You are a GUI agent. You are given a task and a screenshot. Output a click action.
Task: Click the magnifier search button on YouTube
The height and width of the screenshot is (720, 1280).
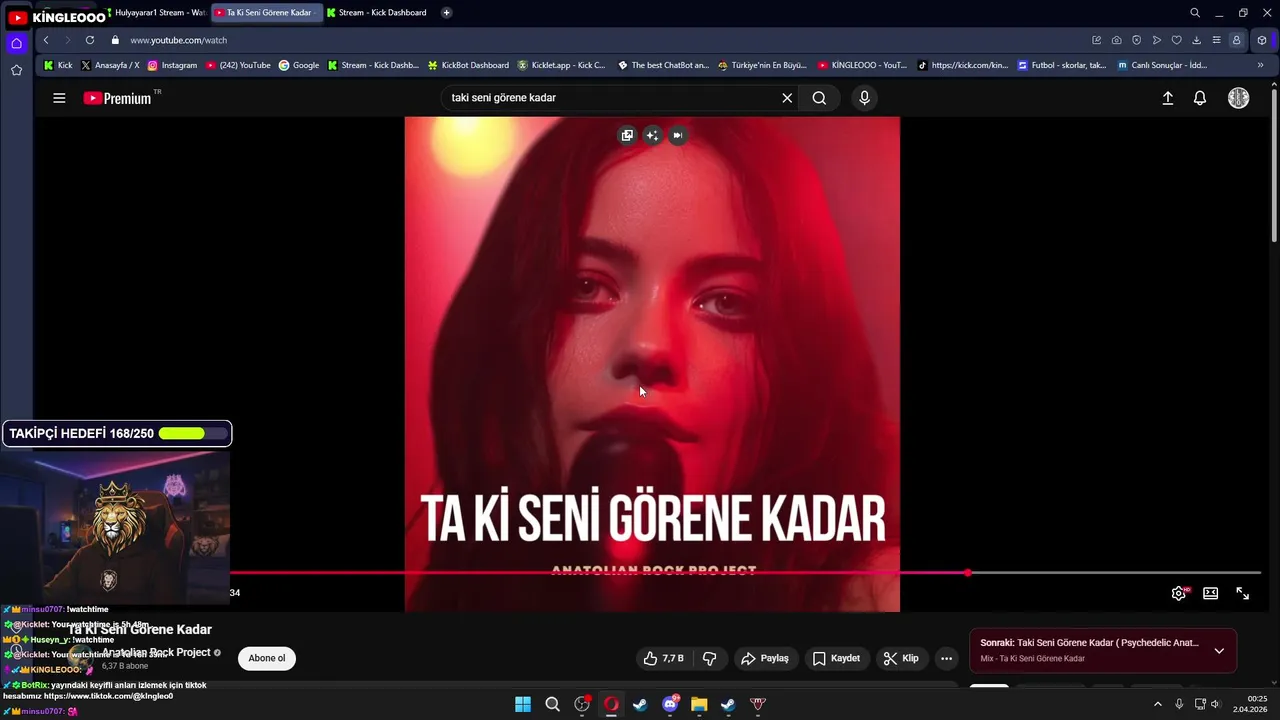pyautogui.click(x=819, y=98)
